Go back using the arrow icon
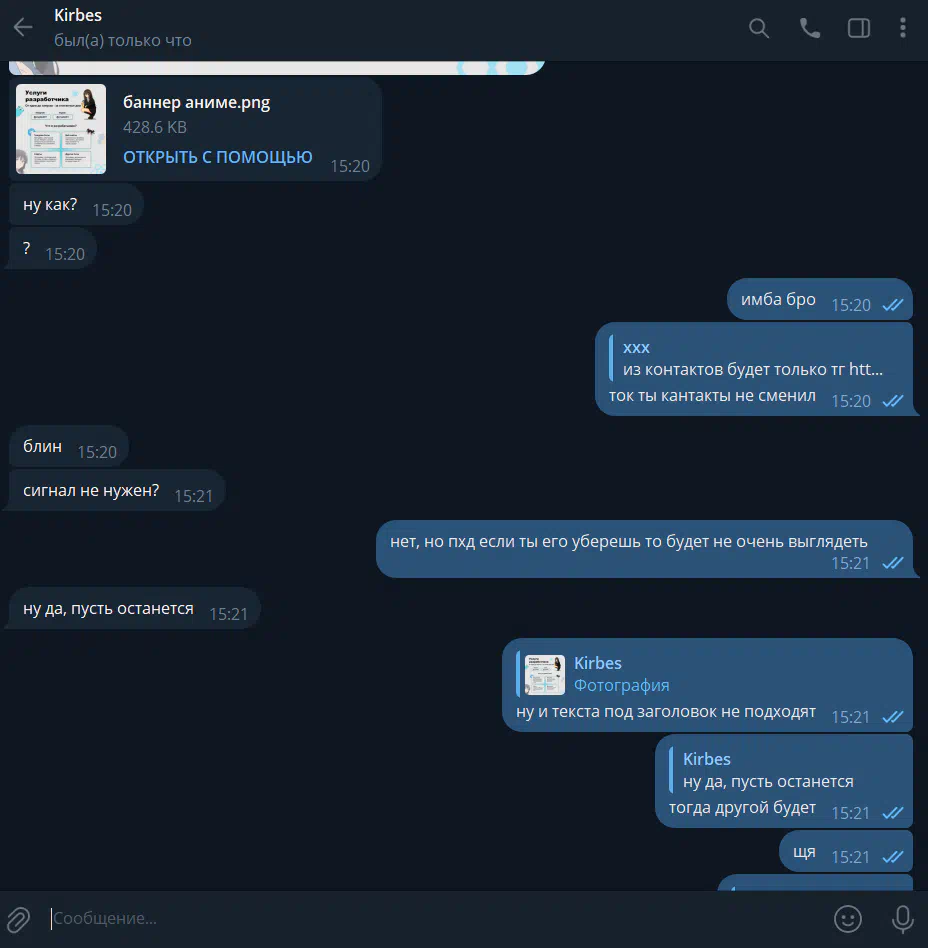928x948 pixels. pos(23,27)
